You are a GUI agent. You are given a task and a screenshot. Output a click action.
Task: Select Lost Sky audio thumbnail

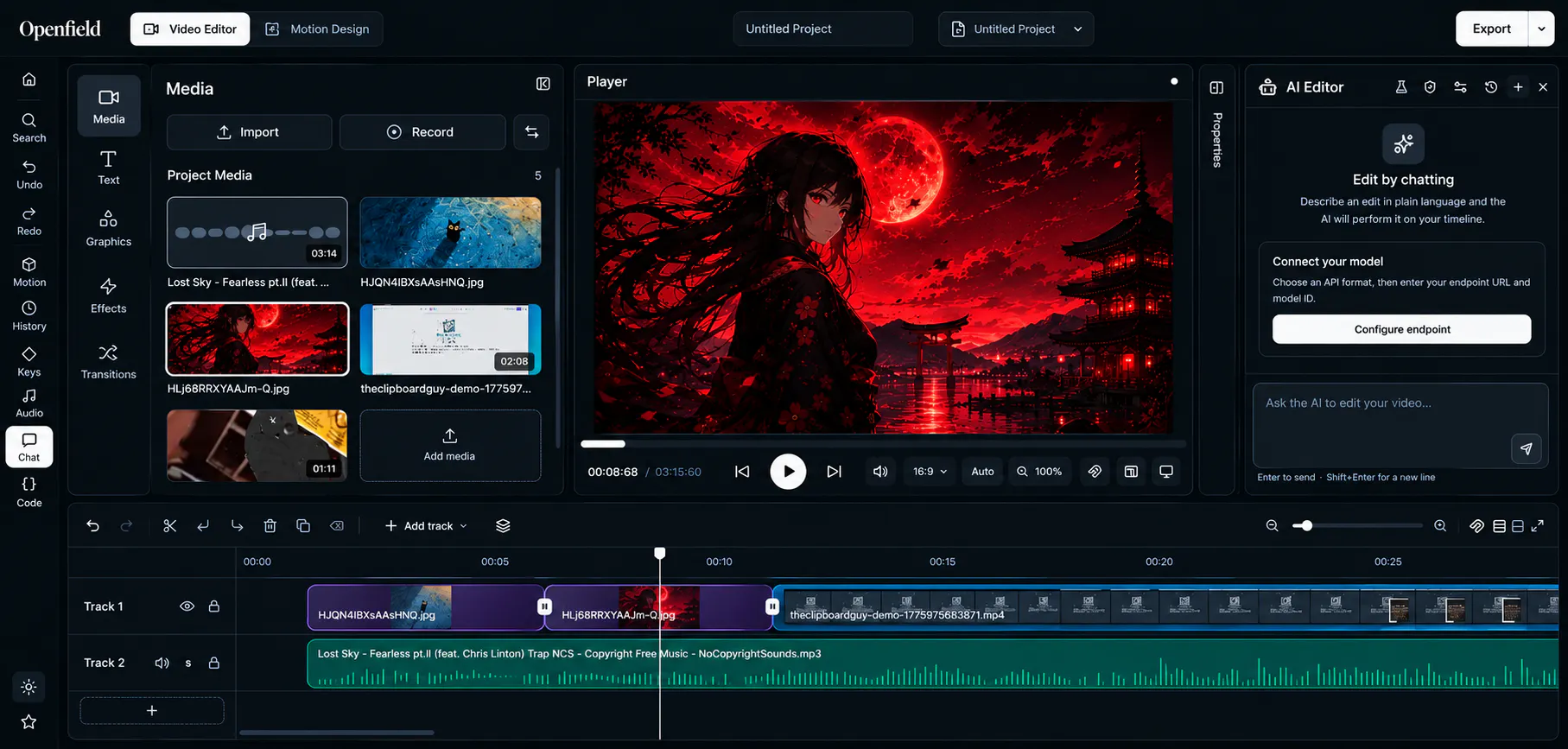click(x=257, y=232)
